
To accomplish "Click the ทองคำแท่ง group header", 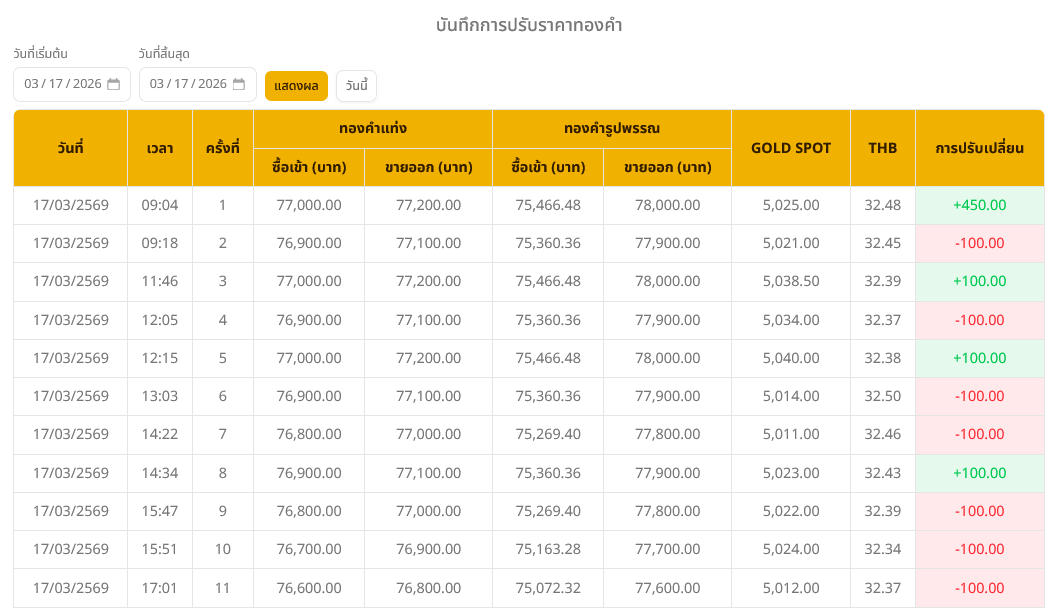I will pos(372,129).
